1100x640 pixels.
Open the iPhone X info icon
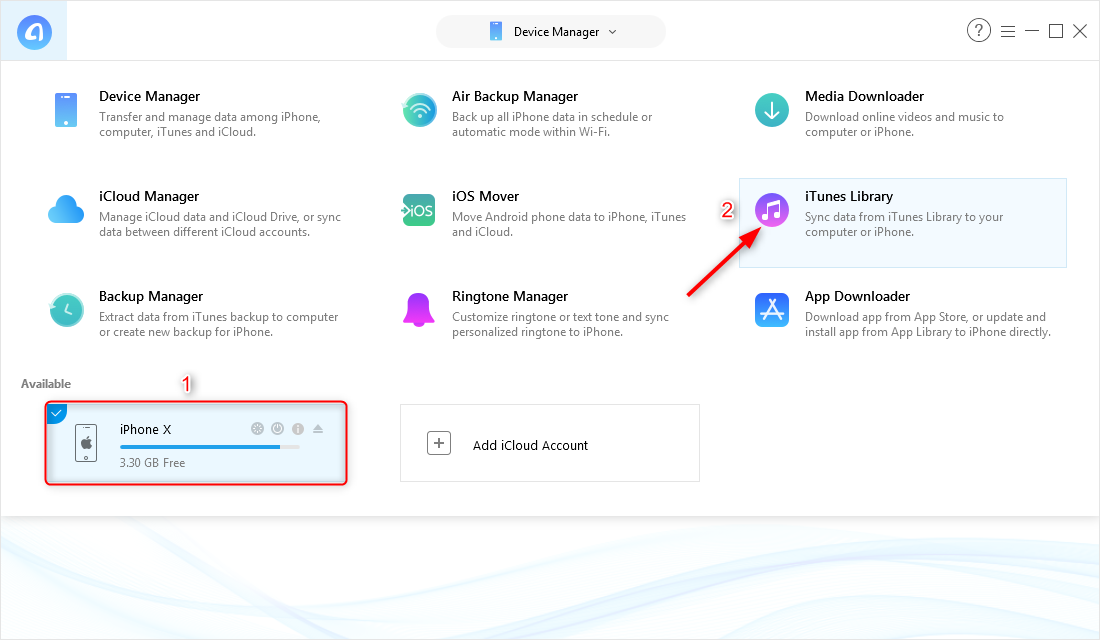(298, 429)
